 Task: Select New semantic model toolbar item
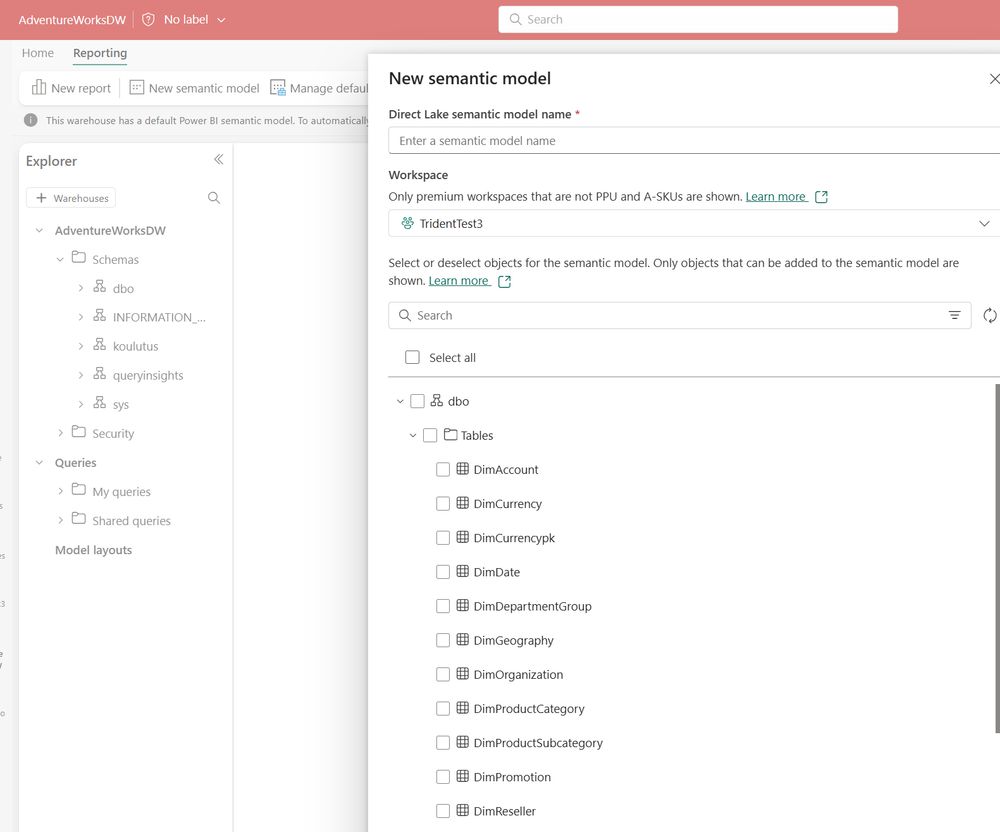point(195,88)
